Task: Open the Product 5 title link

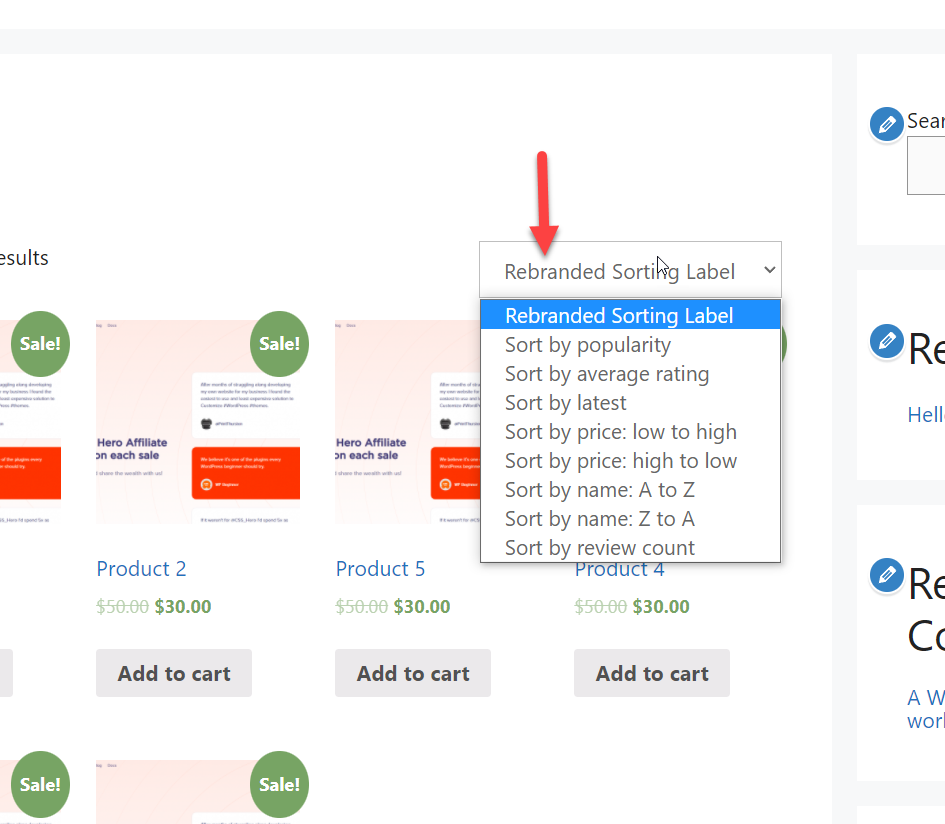Action: (380, 568)
